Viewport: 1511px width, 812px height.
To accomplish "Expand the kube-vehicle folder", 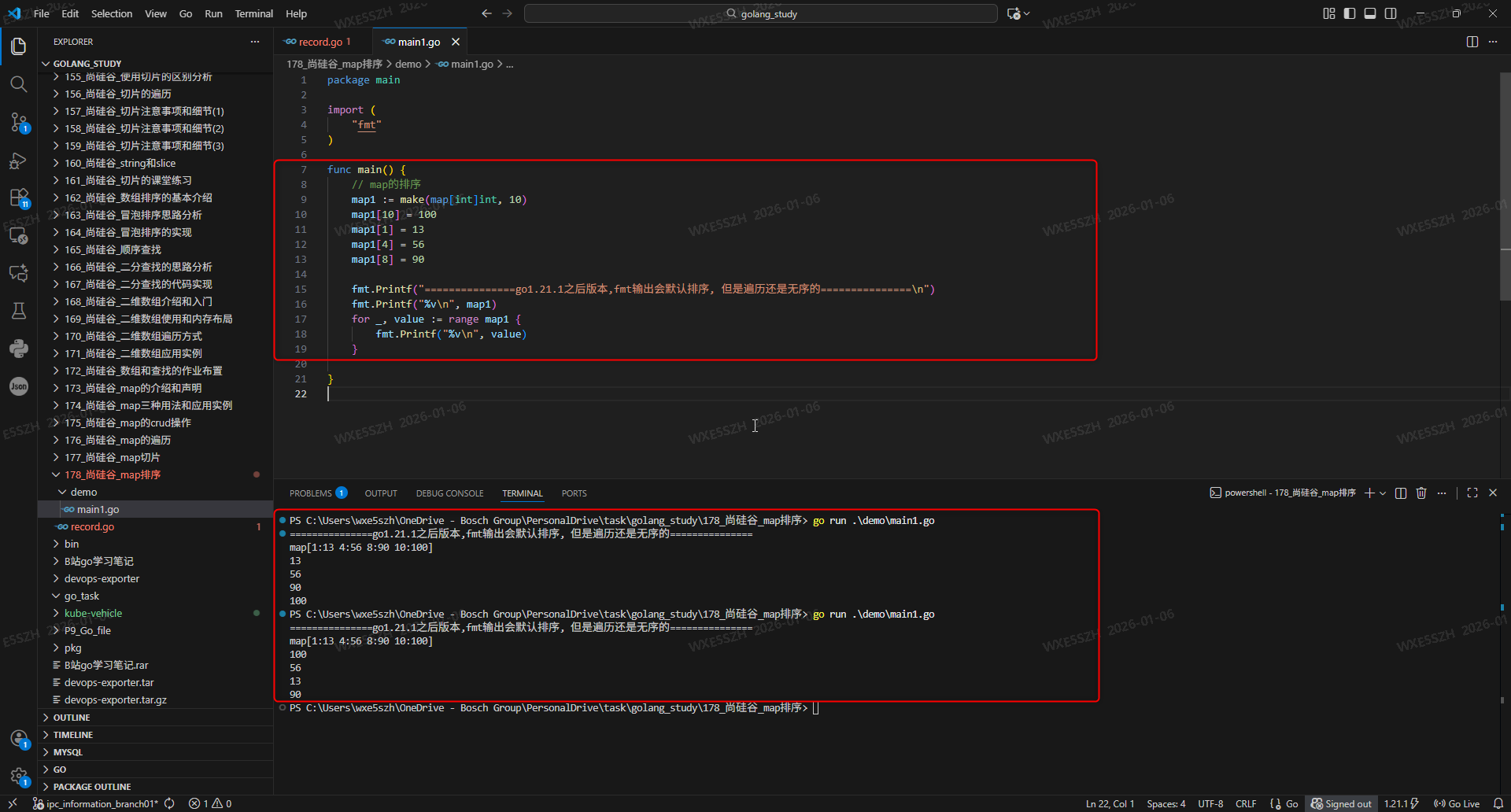I will click(x=156, y=613).
